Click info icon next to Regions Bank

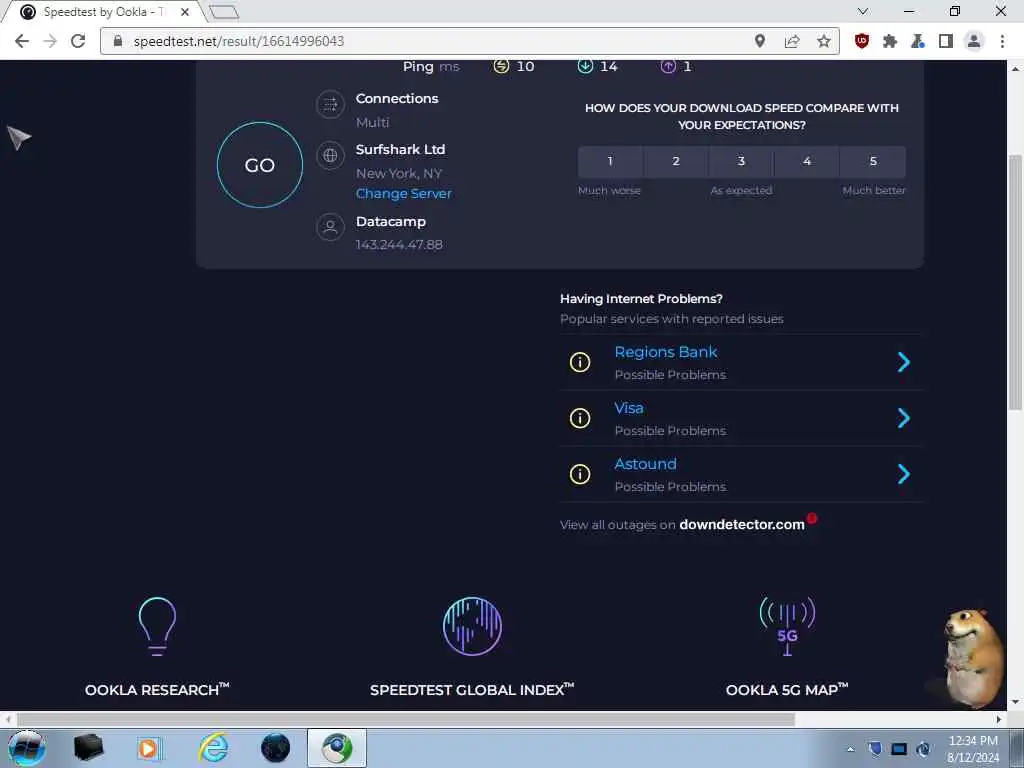click(580, 362)
